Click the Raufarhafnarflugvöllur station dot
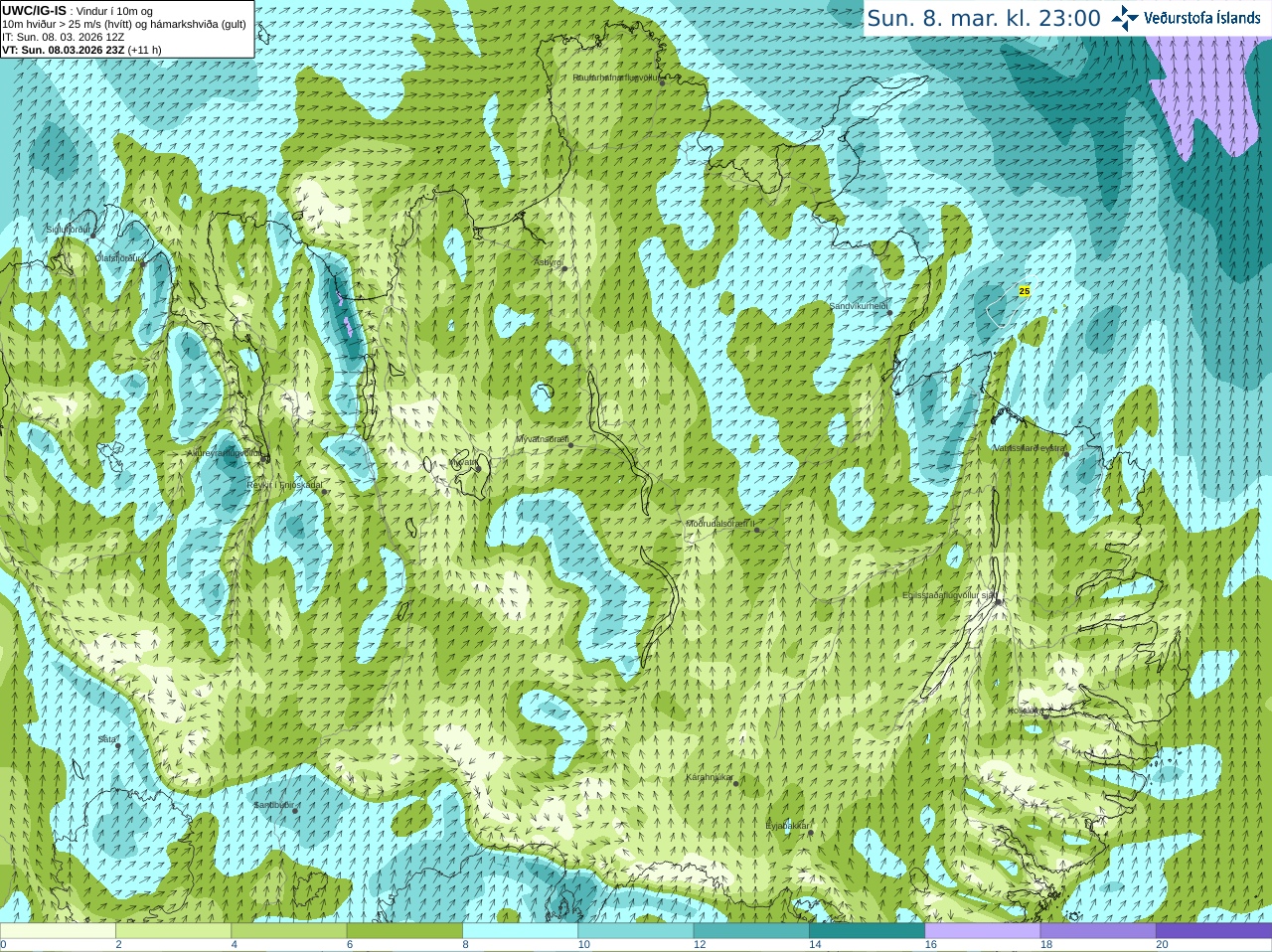 (663, 82)
